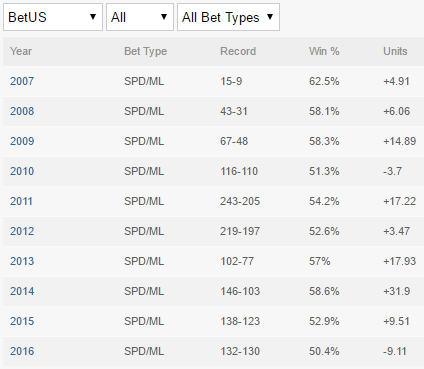Select the 243-205 record cell
The height and width of the screenshot is (369, 424).
tap(240, 201)
